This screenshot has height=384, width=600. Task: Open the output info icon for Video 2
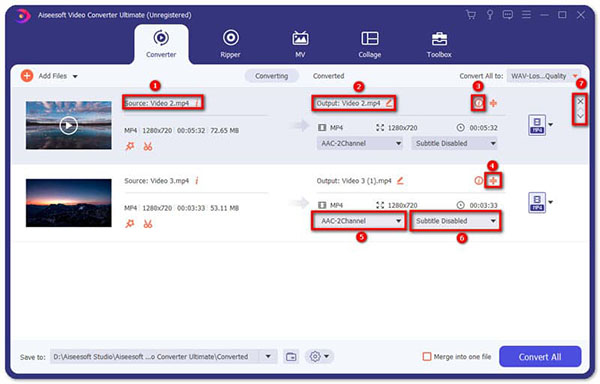point(478,103)
